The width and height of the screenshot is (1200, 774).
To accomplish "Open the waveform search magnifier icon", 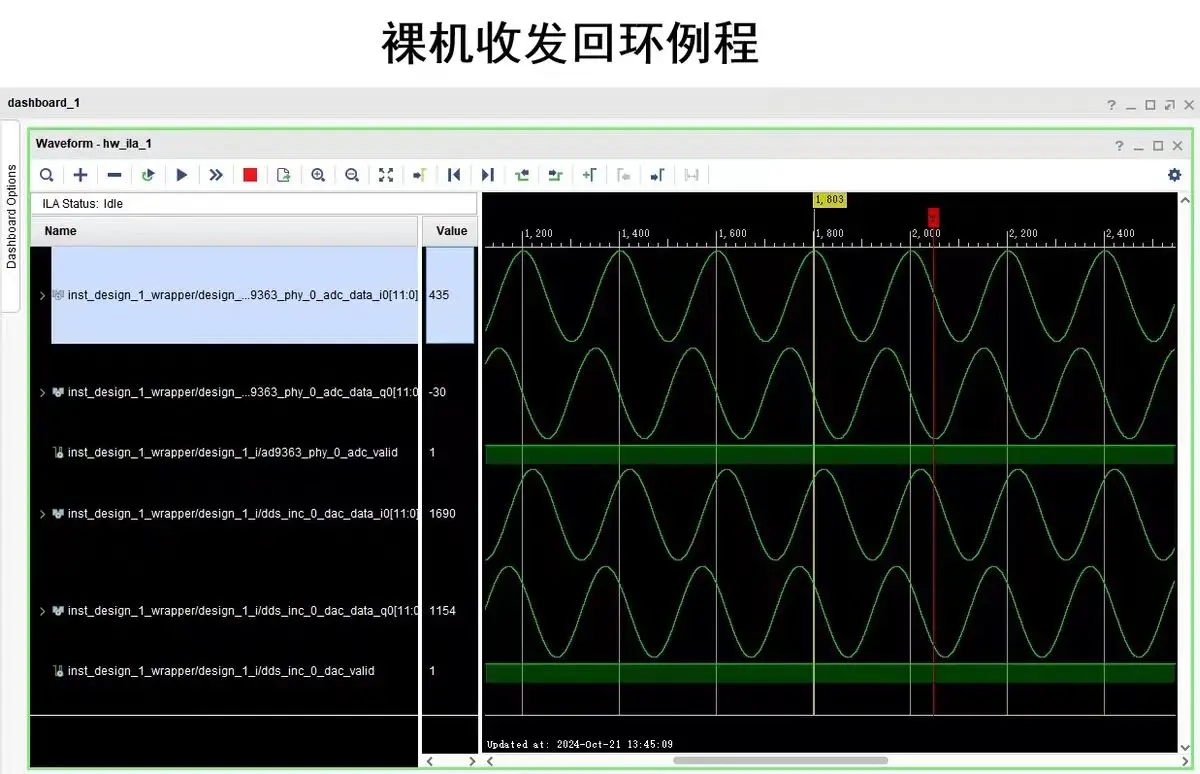I will click(46, 174).
